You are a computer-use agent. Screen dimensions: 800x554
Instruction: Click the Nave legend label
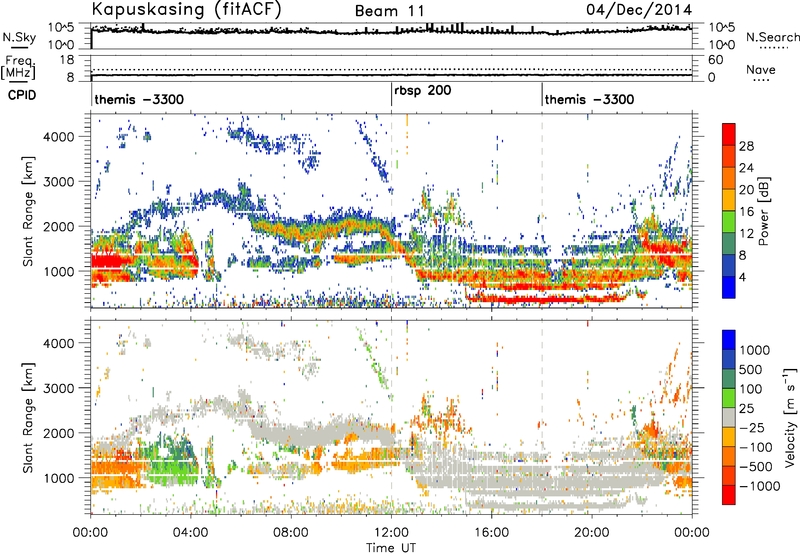click(x=761, y=69)
